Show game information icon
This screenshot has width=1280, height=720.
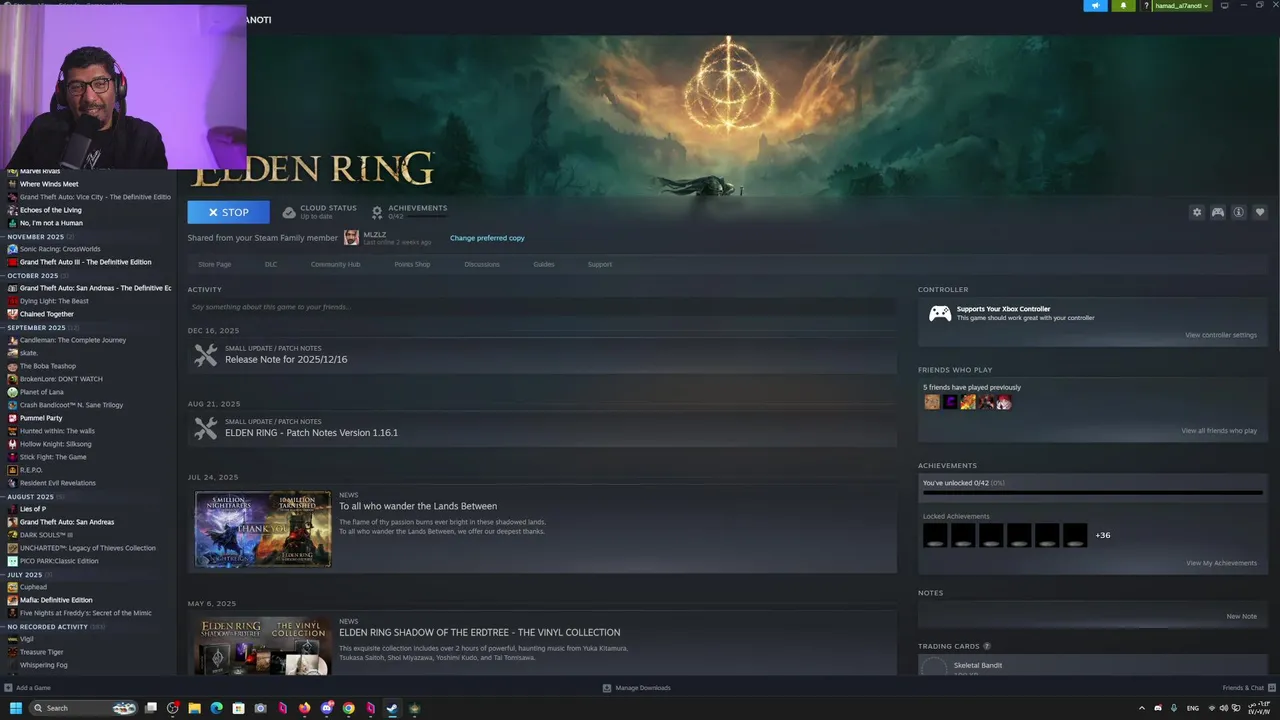(x=1239, y=212)
